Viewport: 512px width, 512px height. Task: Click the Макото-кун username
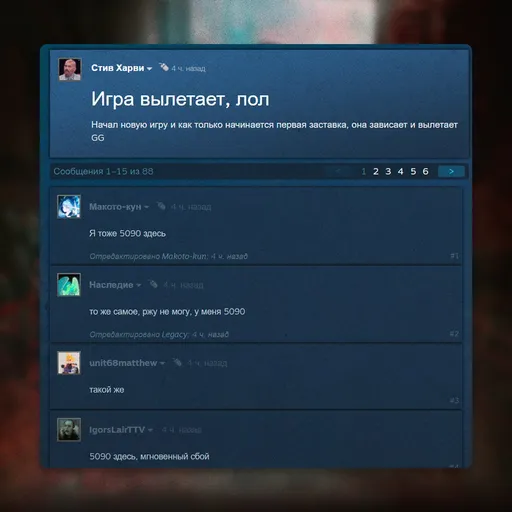[115, 207]
